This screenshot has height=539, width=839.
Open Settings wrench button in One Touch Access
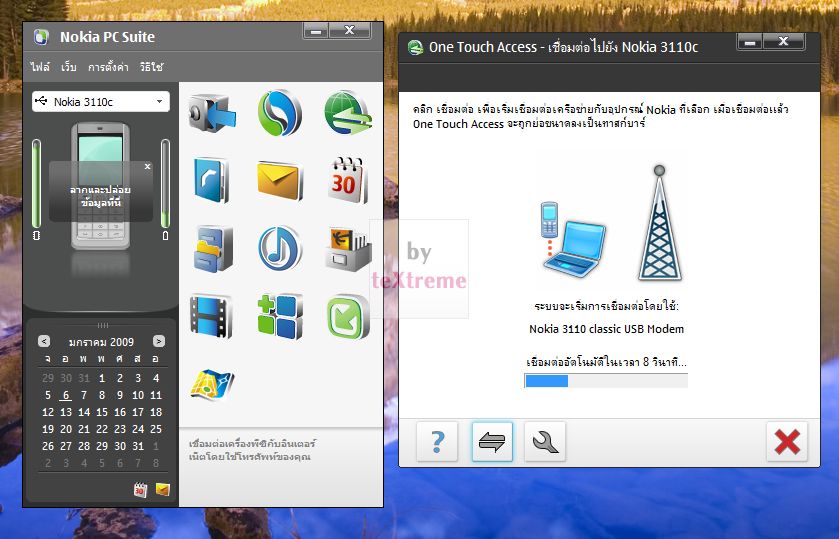pyautogui.click(x=545, y=442)
